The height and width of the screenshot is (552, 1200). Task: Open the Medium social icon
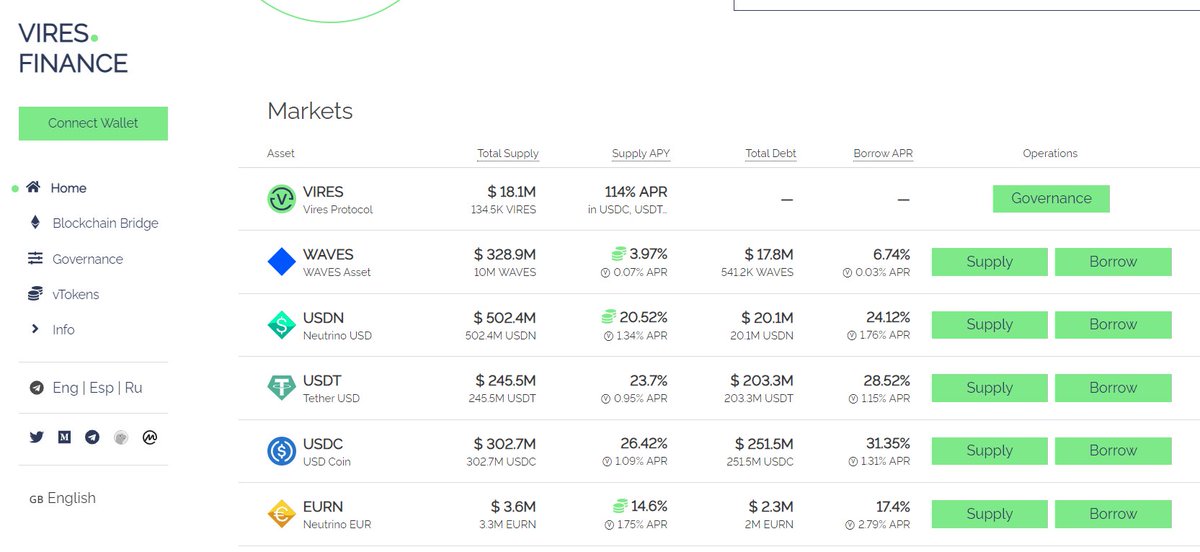[64, 437]
